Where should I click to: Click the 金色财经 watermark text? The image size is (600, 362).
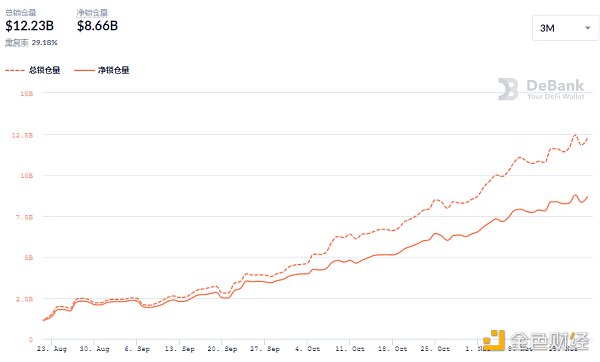[x=549, y=341]
